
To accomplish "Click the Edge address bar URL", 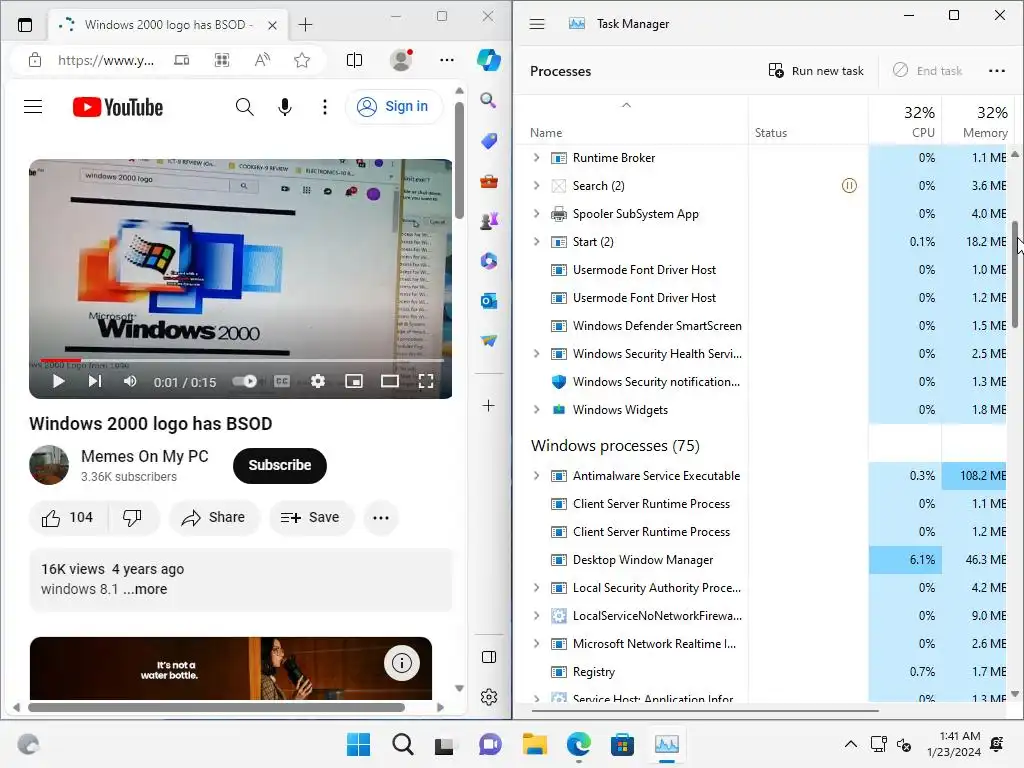I will tap(106, 61).
